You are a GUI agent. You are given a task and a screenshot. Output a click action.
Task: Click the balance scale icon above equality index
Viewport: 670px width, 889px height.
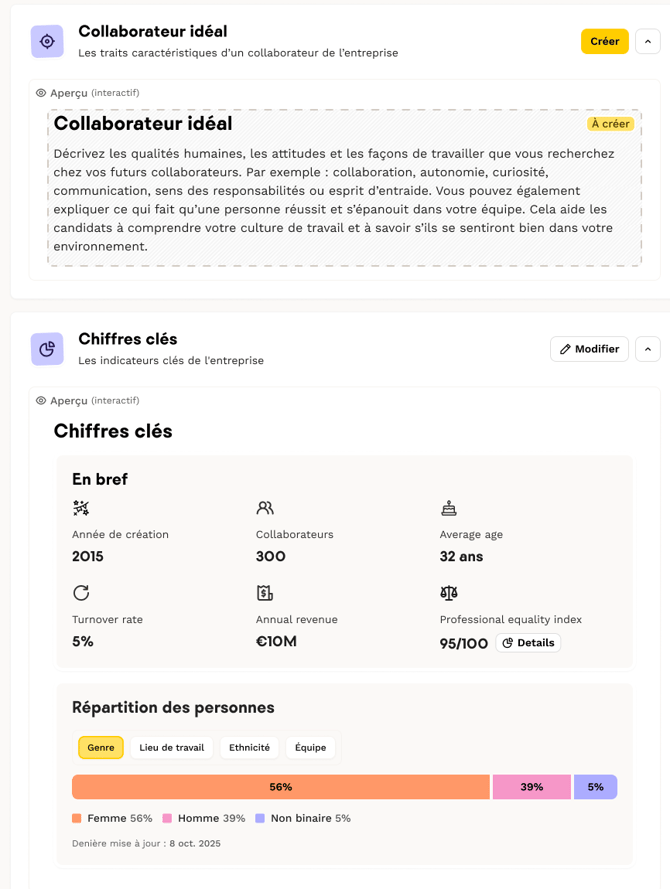[x=449, y=593]
